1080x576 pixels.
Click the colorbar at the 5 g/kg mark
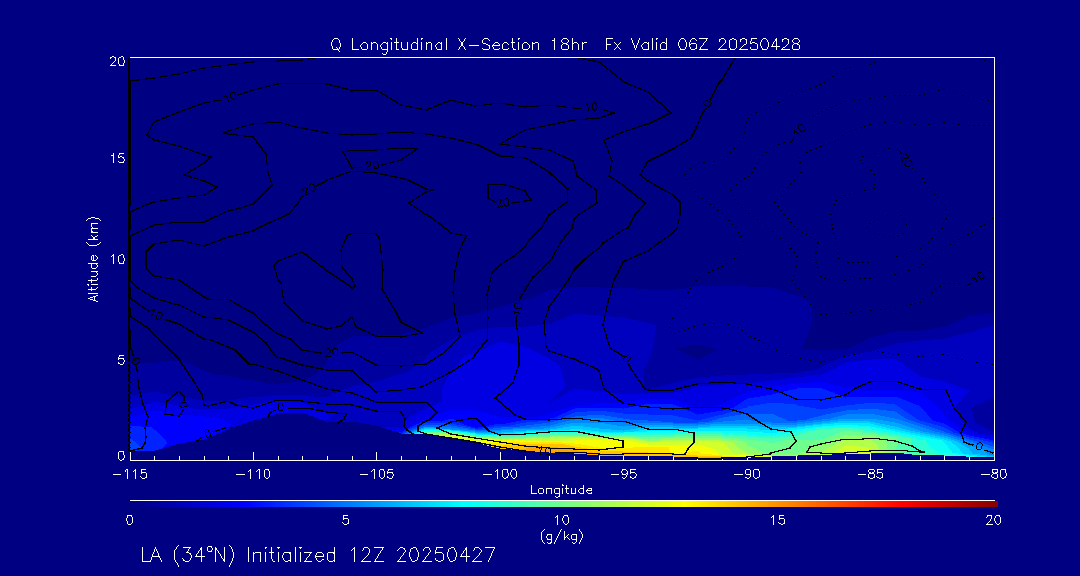click(x=346, y=504)
